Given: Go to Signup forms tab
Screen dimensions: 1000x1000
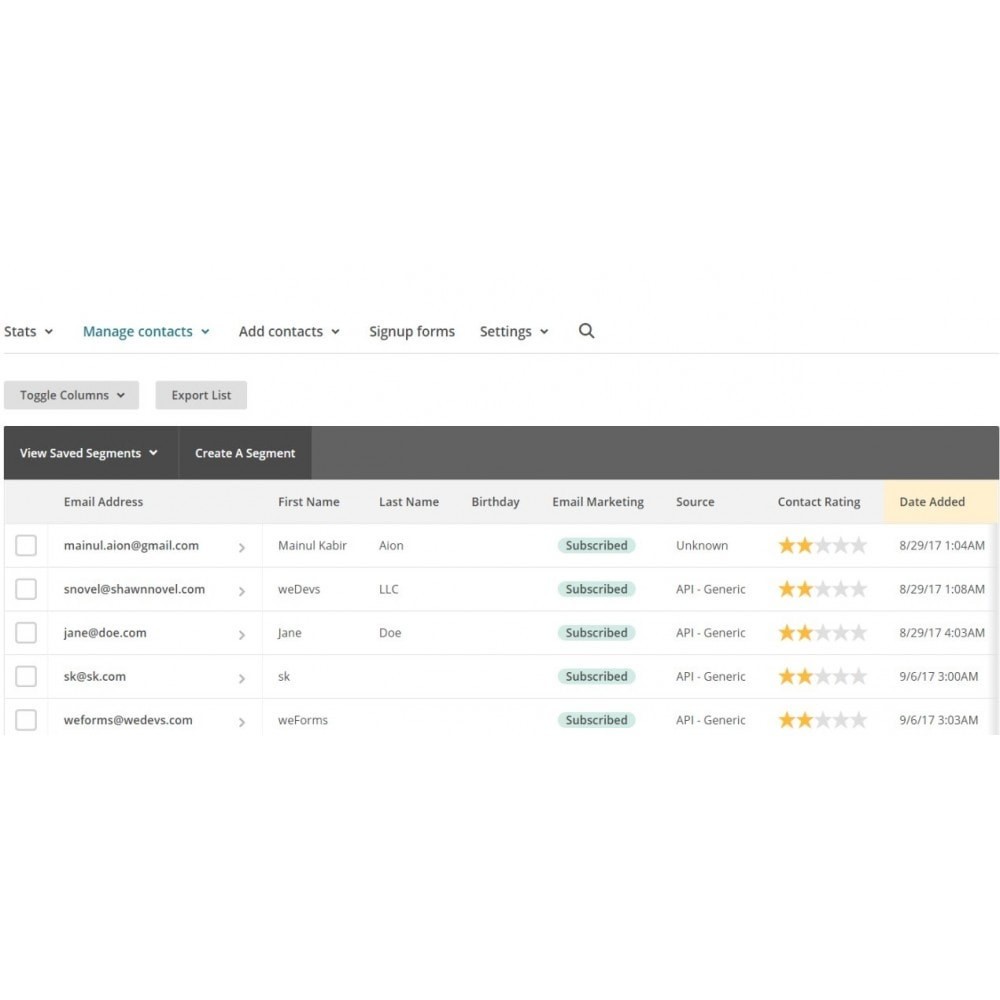Looking at the screenshot, I should 412,332.
